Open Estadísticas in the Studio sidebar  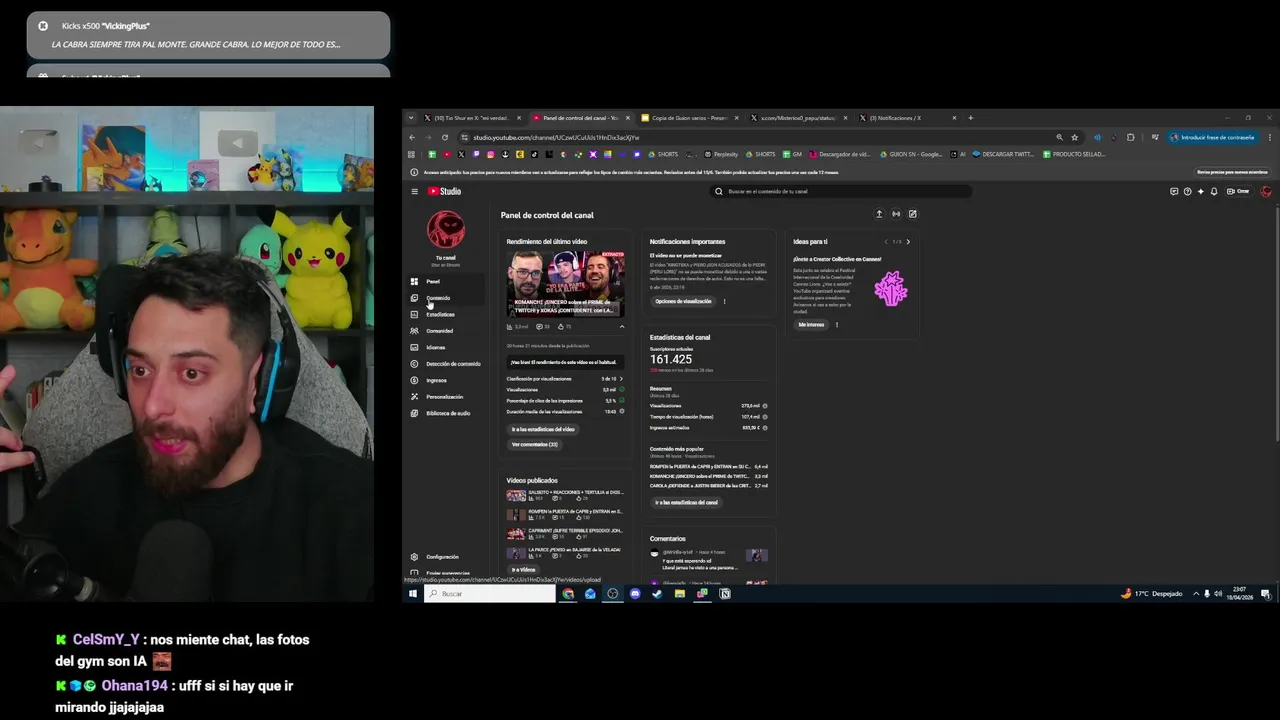pos(446,314)
